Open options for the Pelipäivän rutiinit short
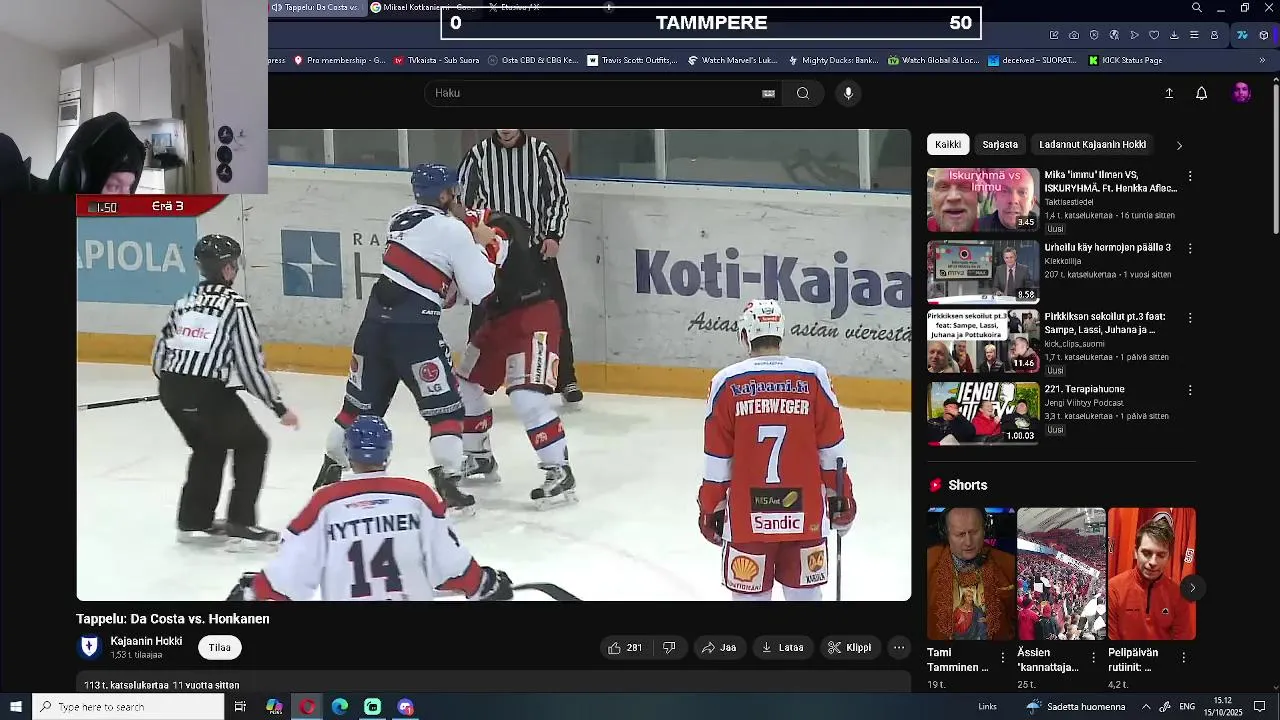1280x720 pixels. 1183,657
